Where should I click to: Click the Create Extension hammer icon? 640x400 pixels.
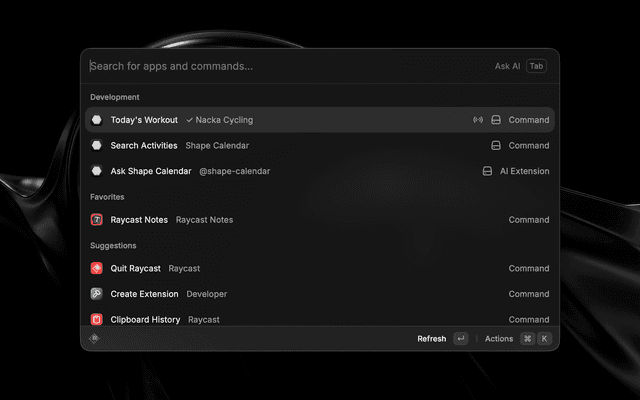97,294
